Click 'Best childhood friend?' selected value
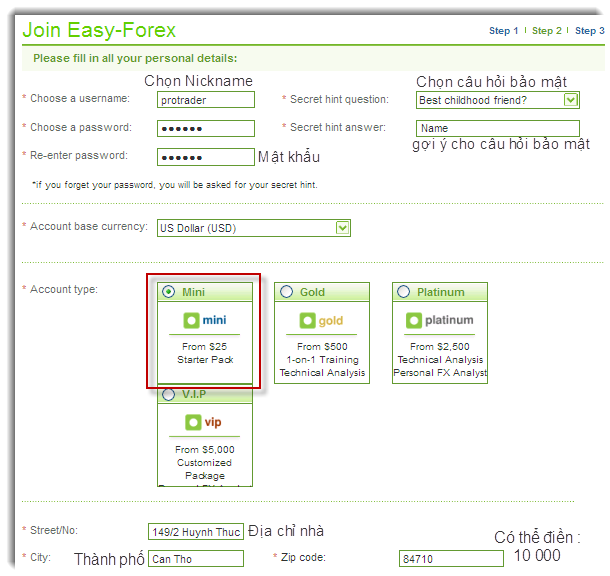 (x=473, y=100)
